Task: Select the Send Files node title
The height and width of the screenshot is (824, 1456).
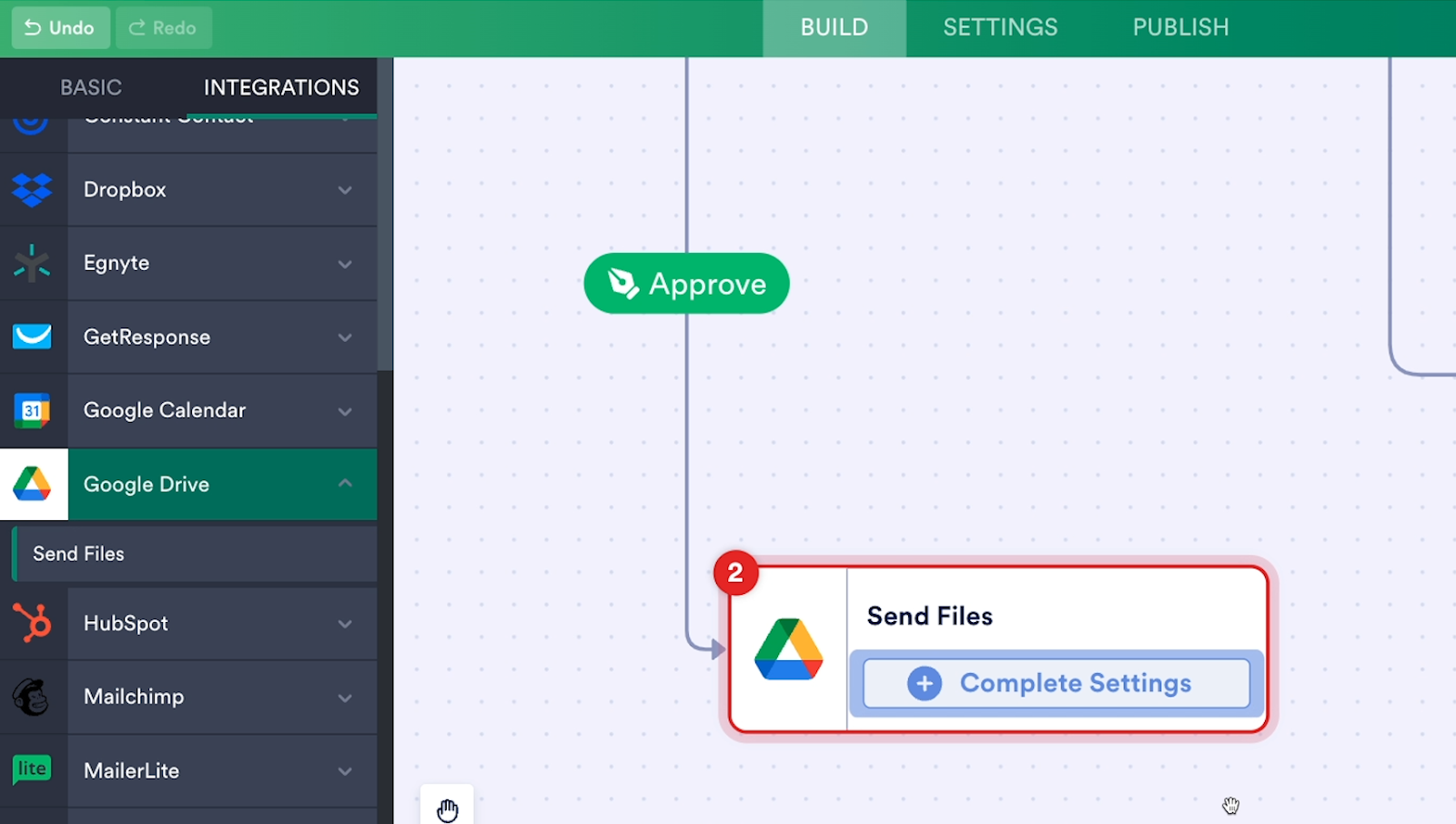Action: click(929, 616)
